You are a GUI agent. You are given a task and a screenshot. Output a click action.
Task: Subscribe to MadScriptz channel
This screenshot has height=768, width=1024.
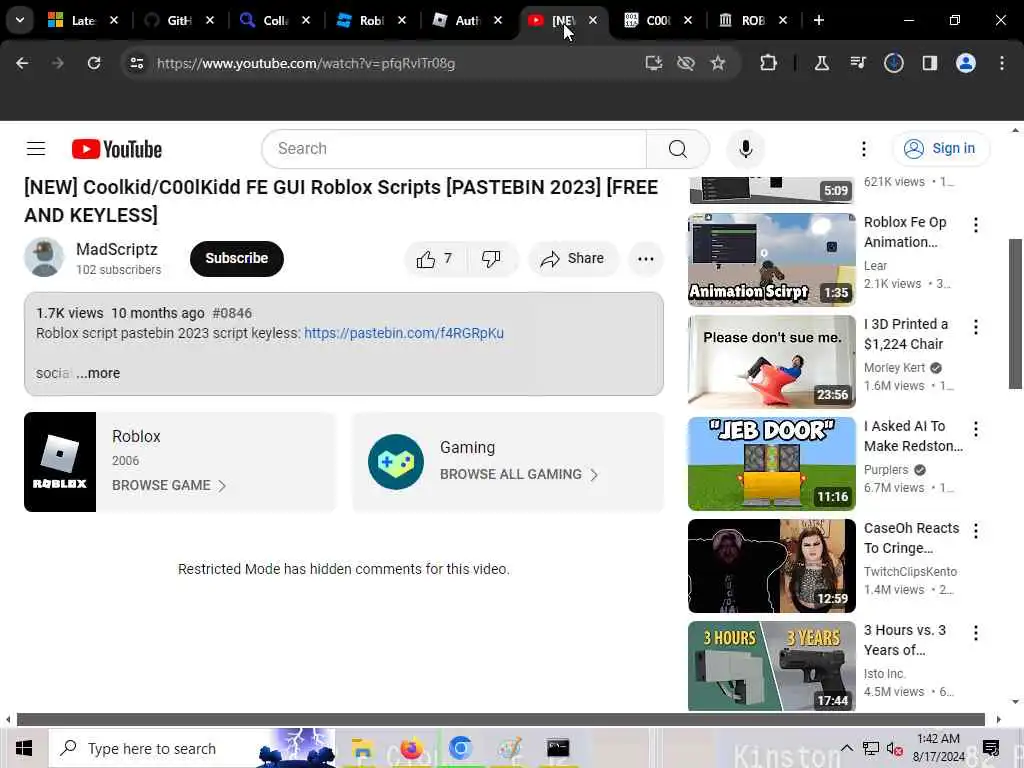coord(236,259)
